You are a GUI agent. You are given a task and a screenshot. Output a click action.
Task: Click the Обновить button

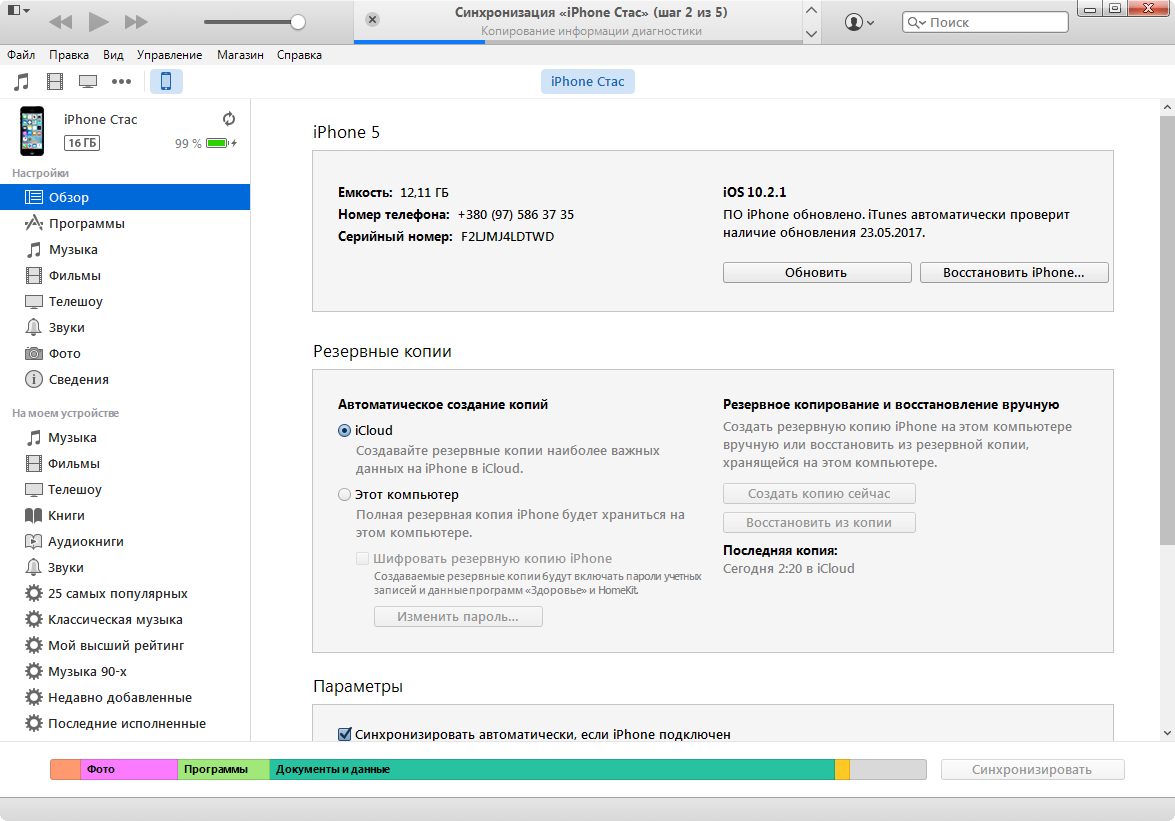pyautogui.click(x=816, y=273)
